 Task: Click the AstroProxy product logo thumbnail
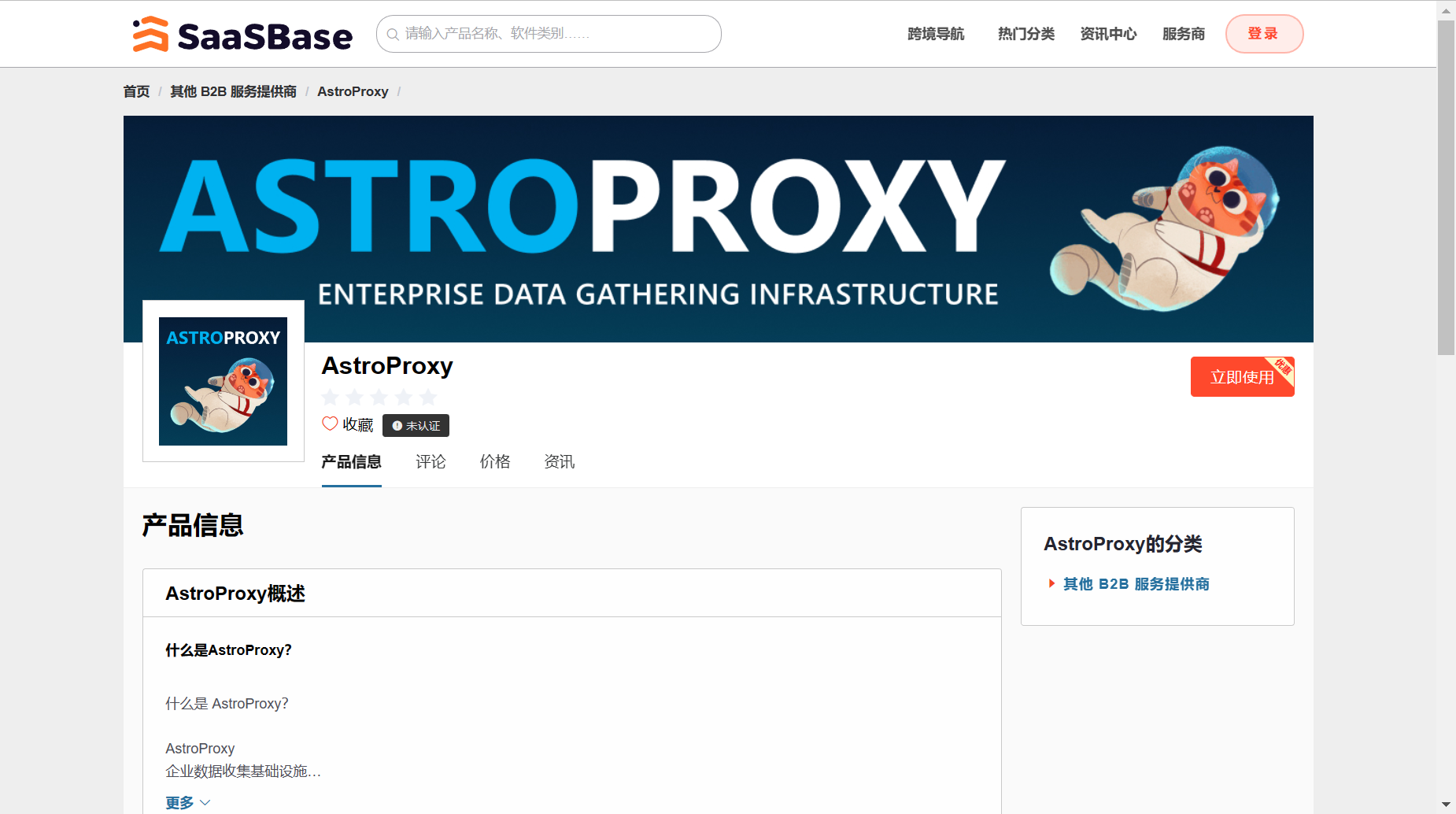pos(224,381)
